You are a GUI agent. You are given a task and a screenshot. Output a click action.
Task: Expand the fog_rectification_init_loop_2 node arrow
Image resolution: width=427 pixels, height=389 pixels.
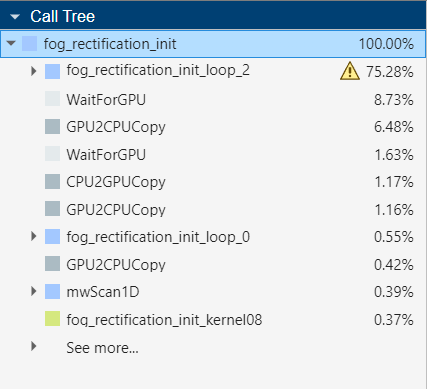click(x=33, y=71)
